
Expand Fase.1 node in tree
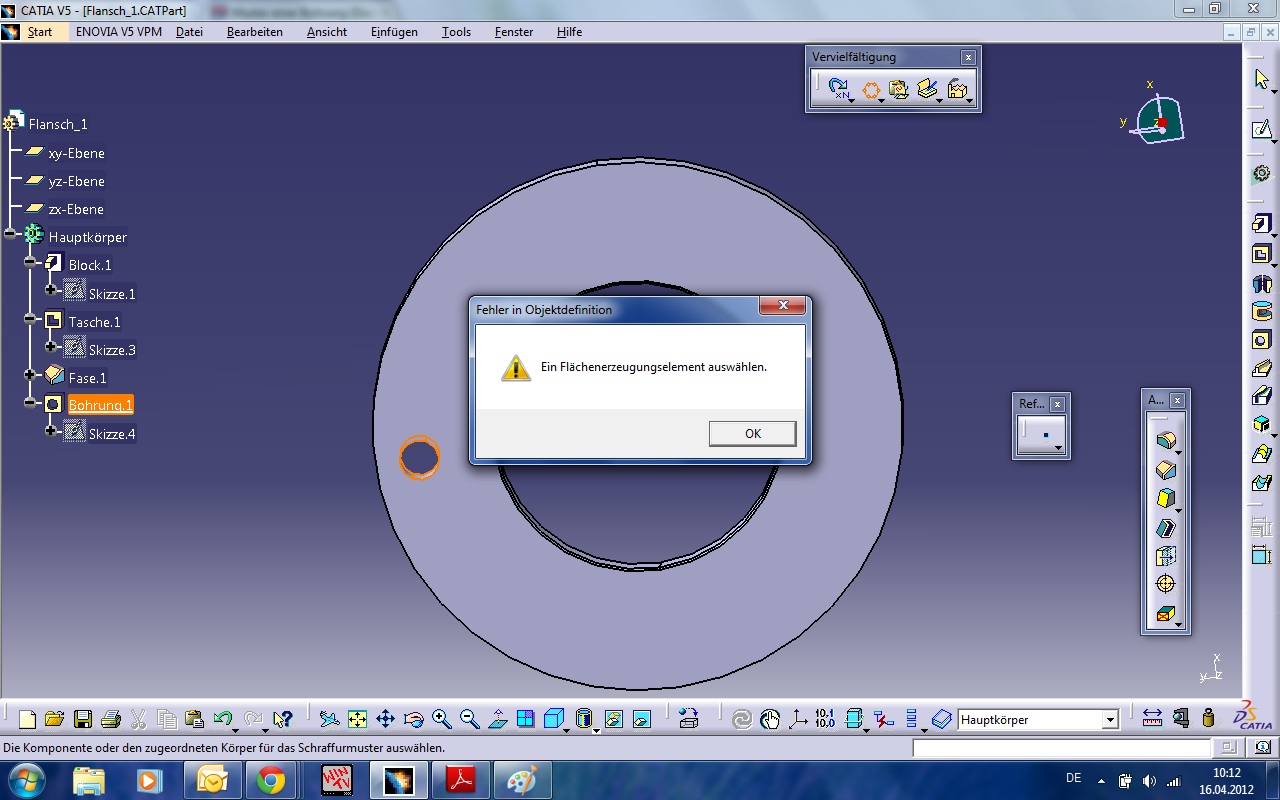[x=30, y=374]
